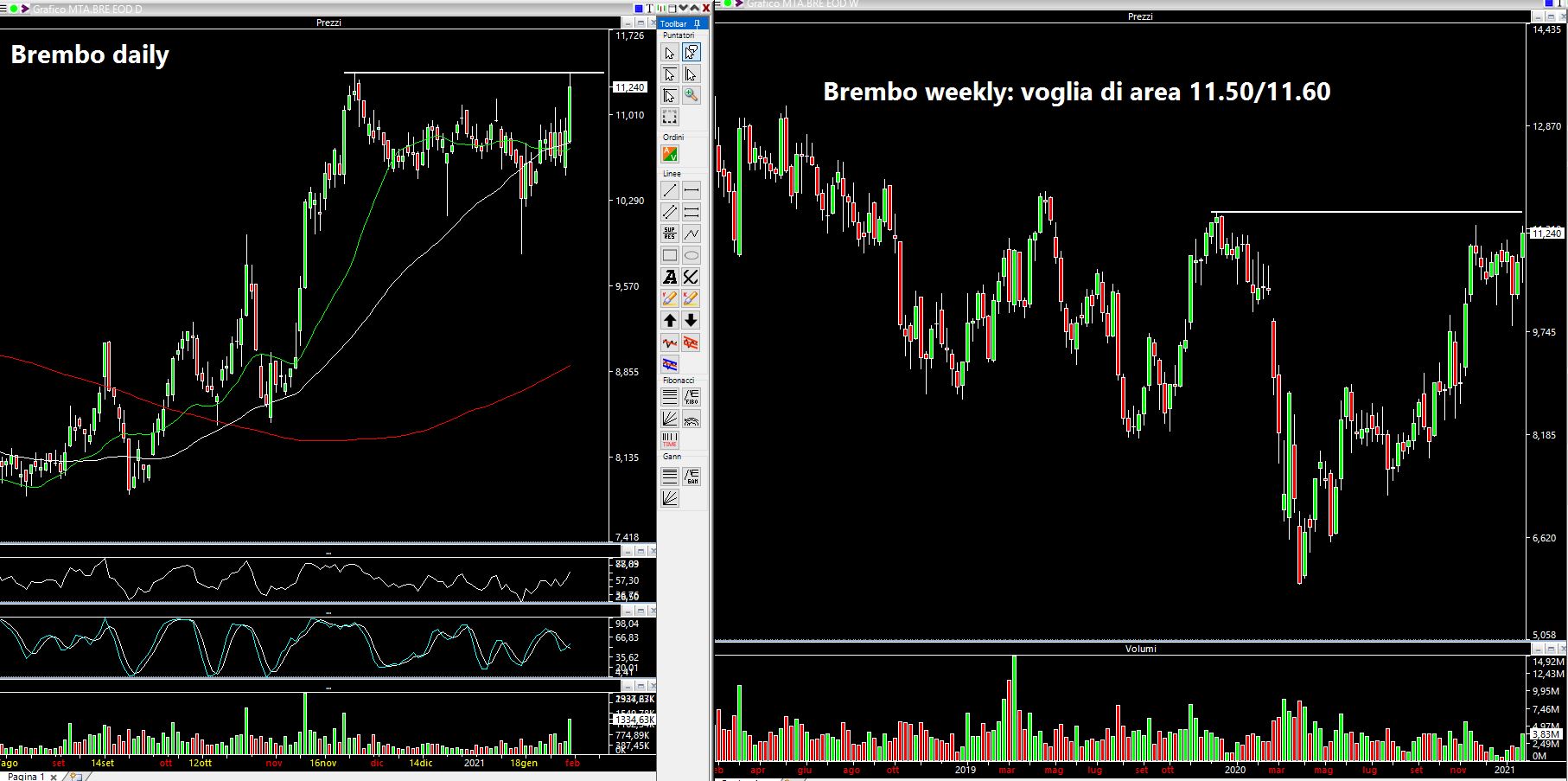Select the rectangle shape tool
Screen dimensions: 1568x781
point(669,256)
